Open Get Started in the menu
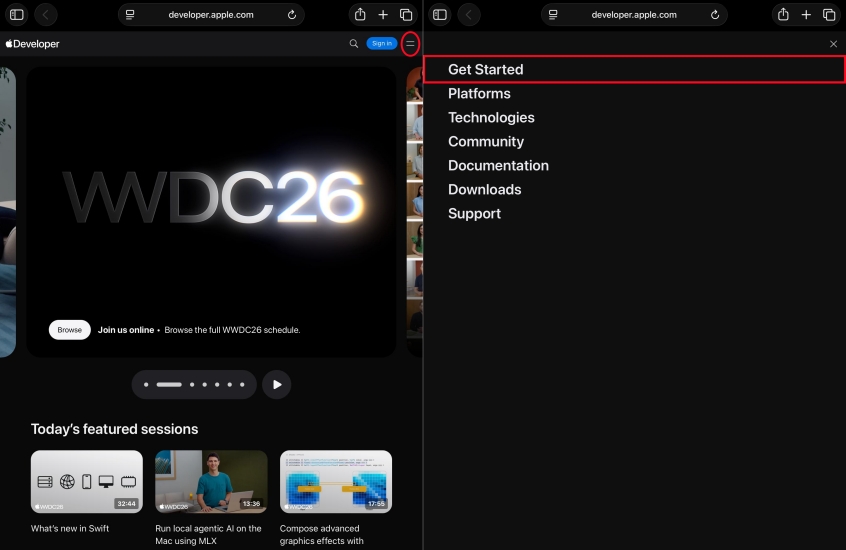The height and width of the screenshot is (550, 846). click(634, 69)
